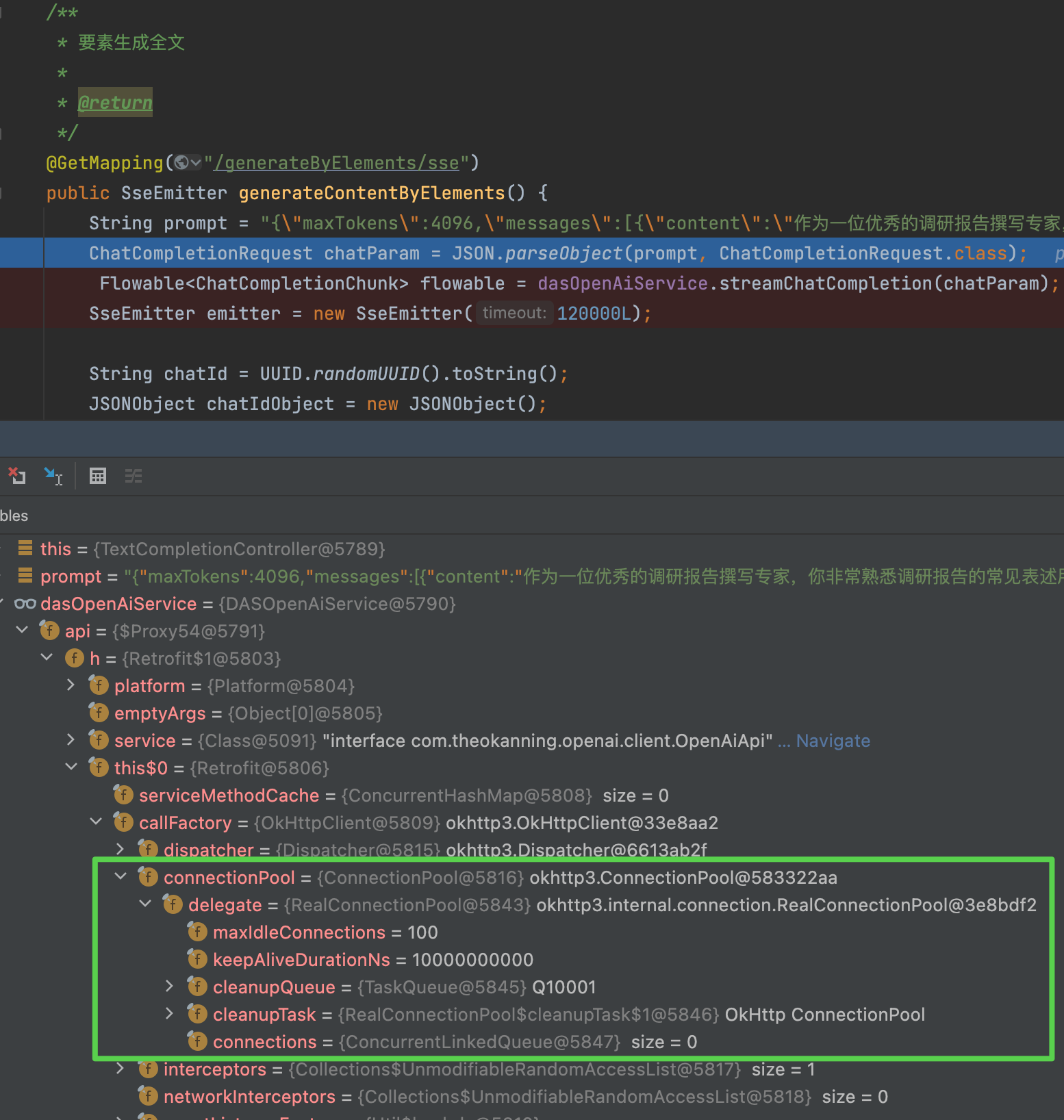This screenshot has width=1064, height=1120.
Task: Click the @return Javadoc tag
Action: click(x=115, y=103)
